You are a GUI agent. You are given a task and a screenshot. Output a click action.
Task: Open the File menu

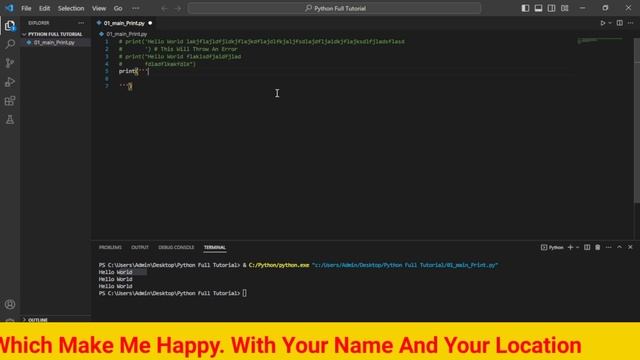[26, 8]
